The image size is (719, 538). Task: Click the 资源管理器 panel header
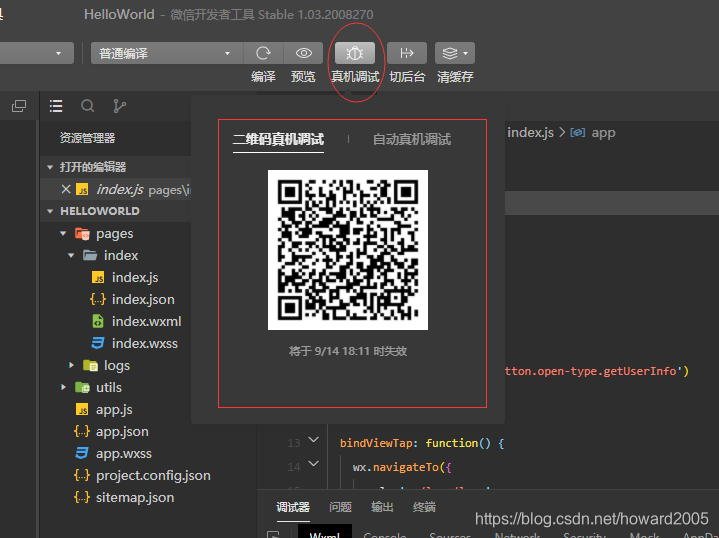tap(87, 138)
